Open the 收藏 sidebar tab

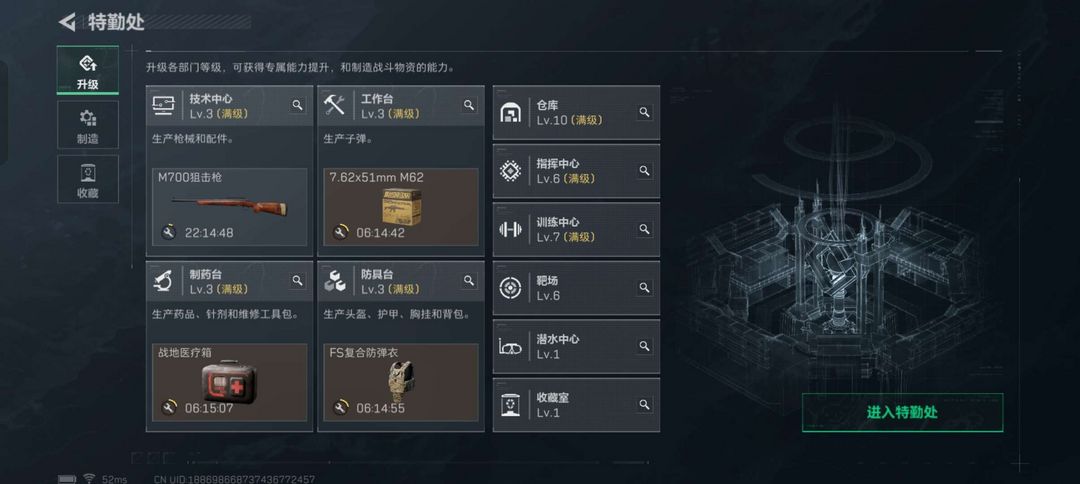87,180
